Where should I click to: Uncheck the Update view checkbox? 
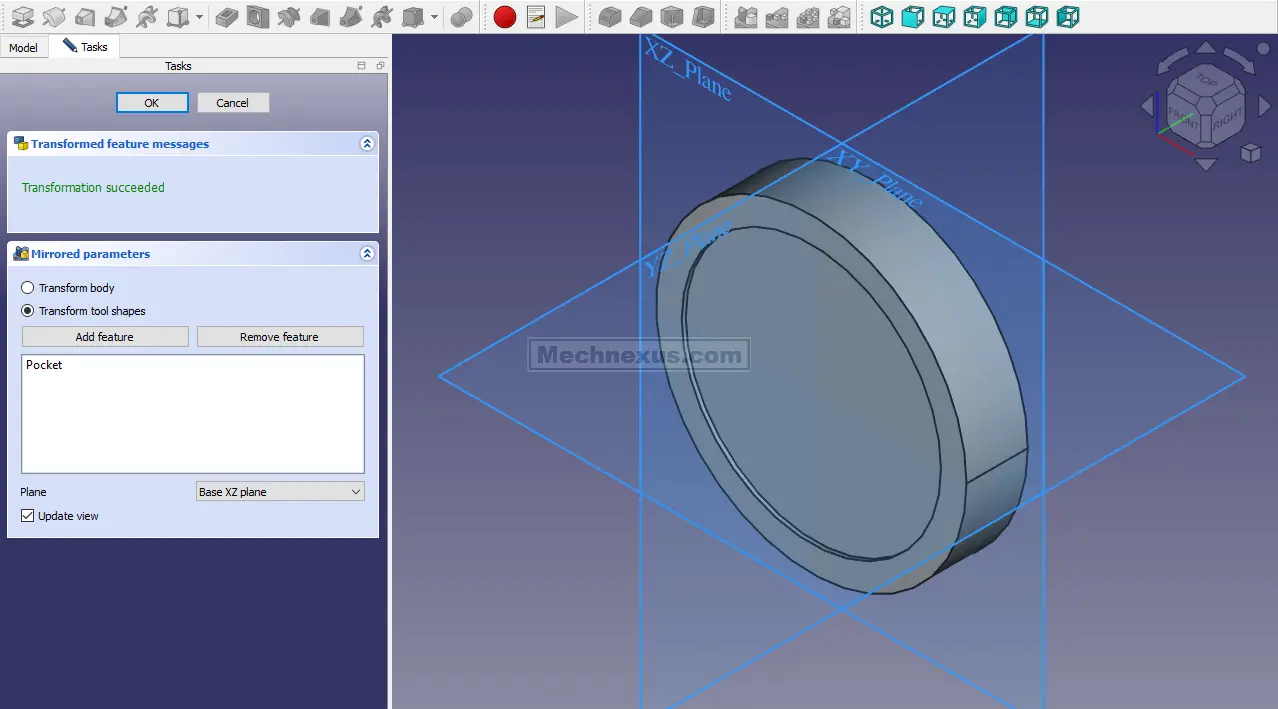pyautogui.click(x=28, y=516)
